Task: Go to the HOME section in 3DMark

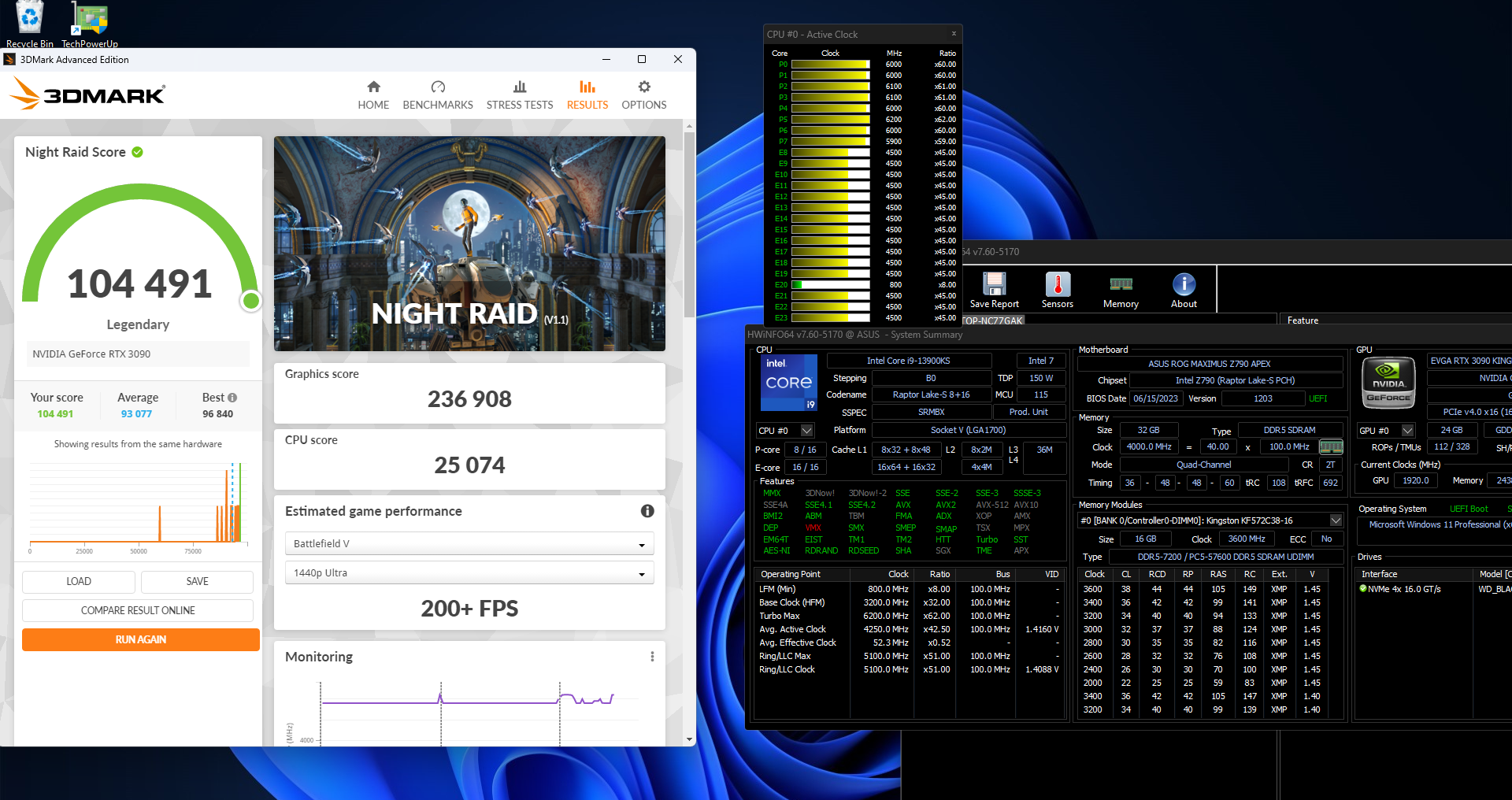Action: pyautogui.click(x=373, y=94)
